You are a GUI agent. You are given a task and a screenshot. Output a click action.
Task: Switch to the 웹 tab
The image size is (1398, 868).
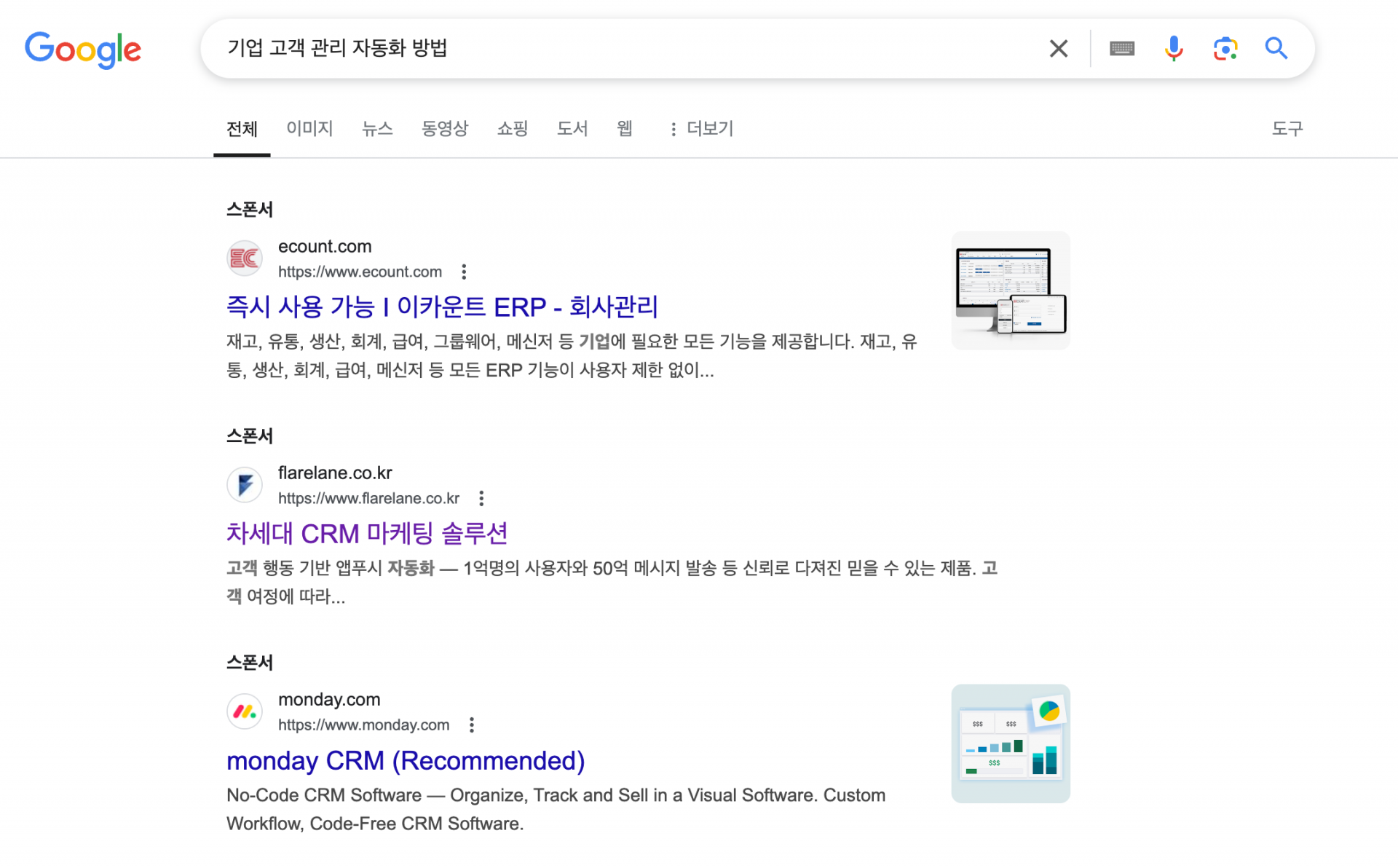coord(625,129)
